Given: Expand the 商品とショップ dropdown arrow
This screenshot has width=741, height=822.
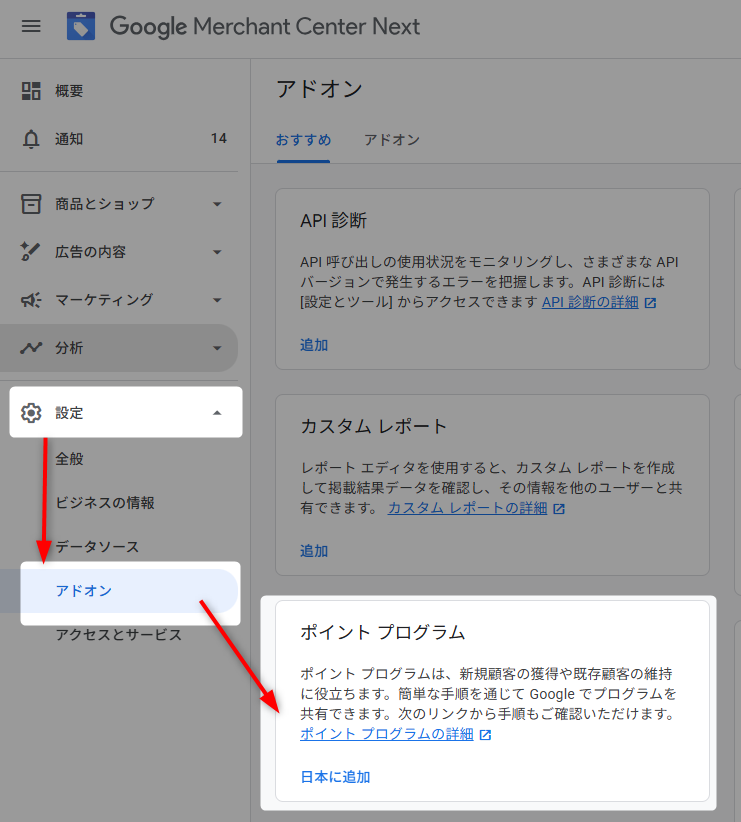Looking at the screenshot, I should 217,204.
